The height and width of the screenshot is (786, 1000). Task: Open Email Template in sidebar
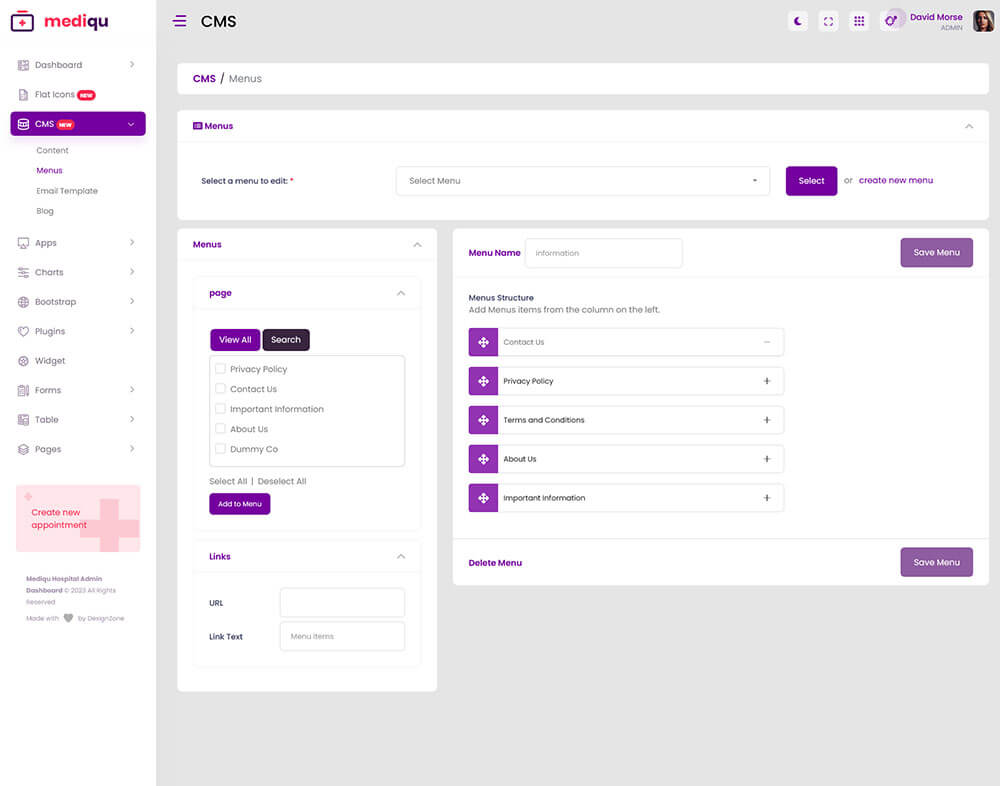67,191
